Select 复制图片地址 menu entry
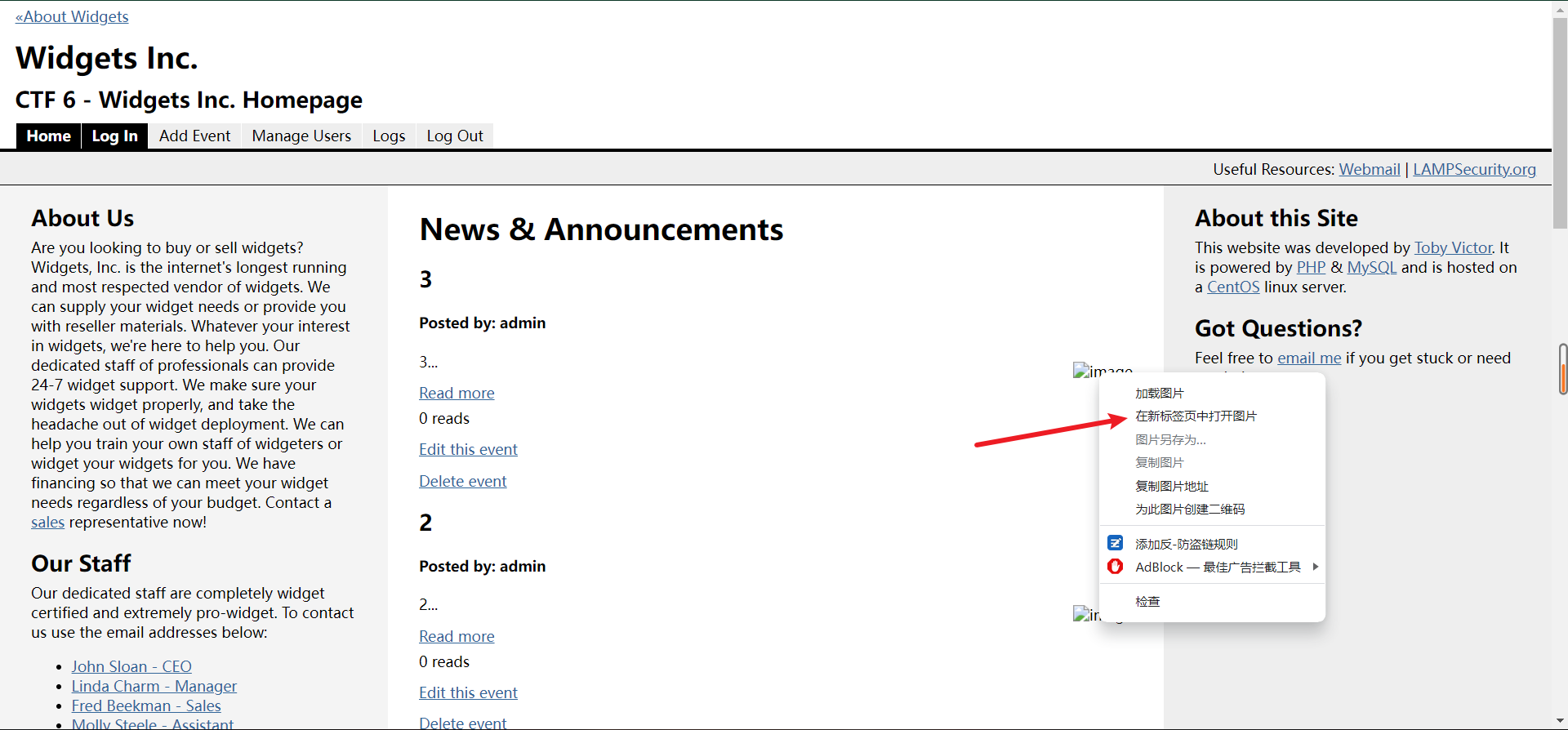This screenshot has height=730, width=1568. click(x=1171, y=487)
